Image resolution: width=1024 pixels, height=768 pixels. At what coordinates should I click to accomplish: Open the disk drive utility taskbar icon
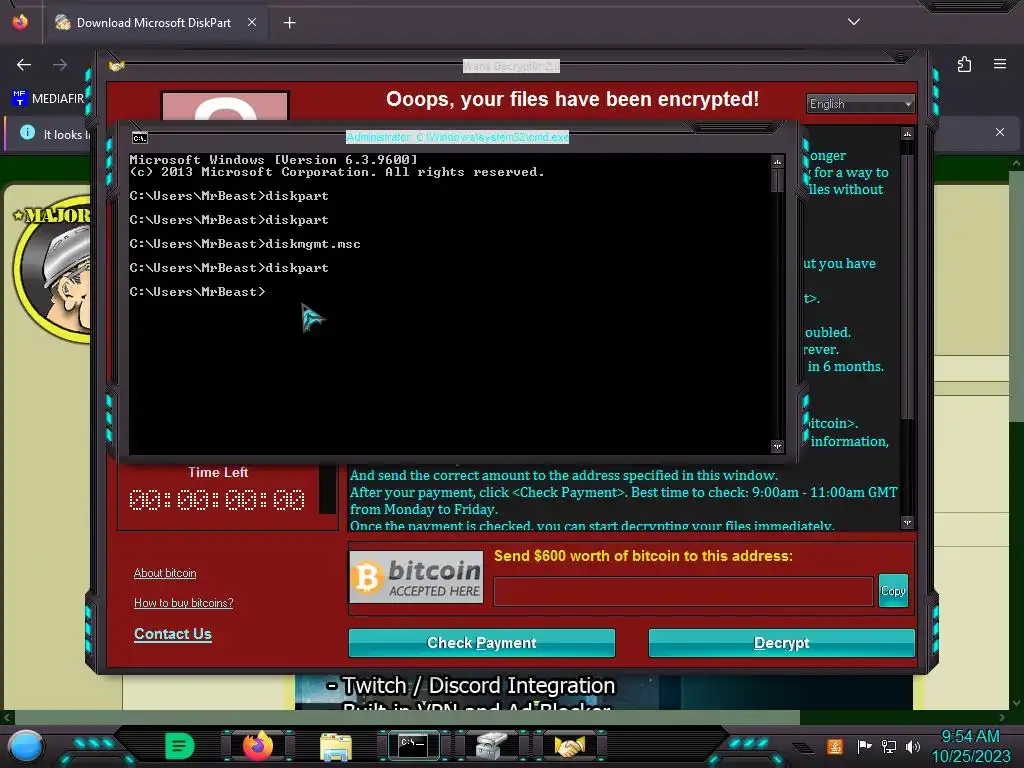[x=491, y=746]
